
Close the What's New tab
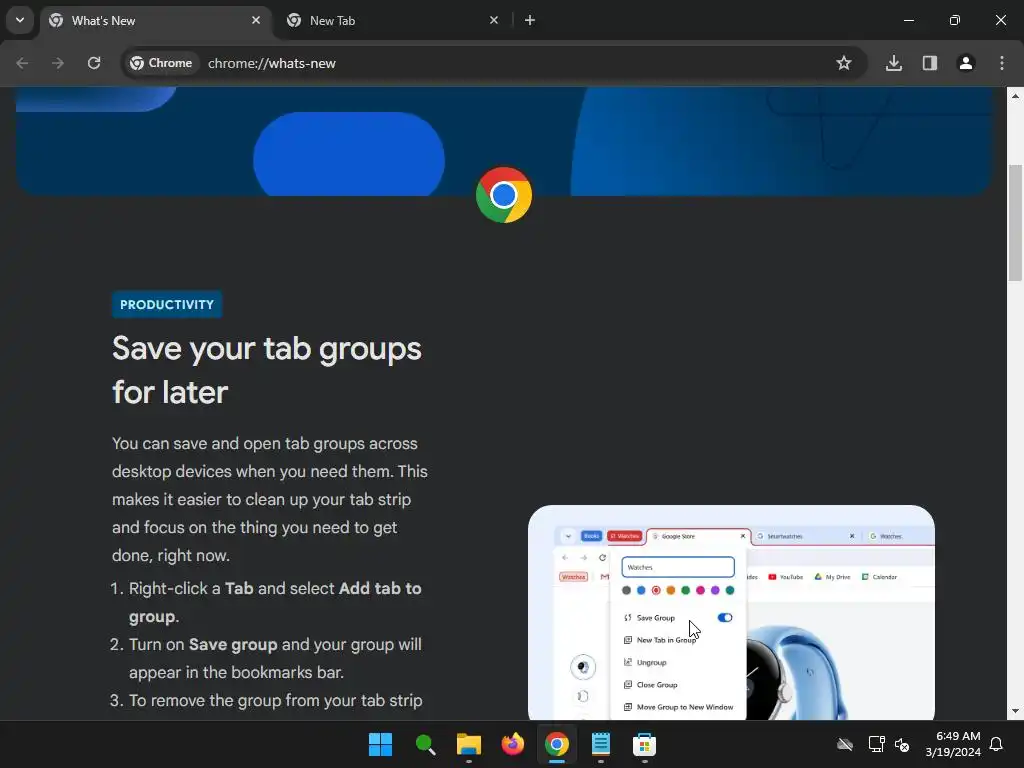click(x=256, y=20)
